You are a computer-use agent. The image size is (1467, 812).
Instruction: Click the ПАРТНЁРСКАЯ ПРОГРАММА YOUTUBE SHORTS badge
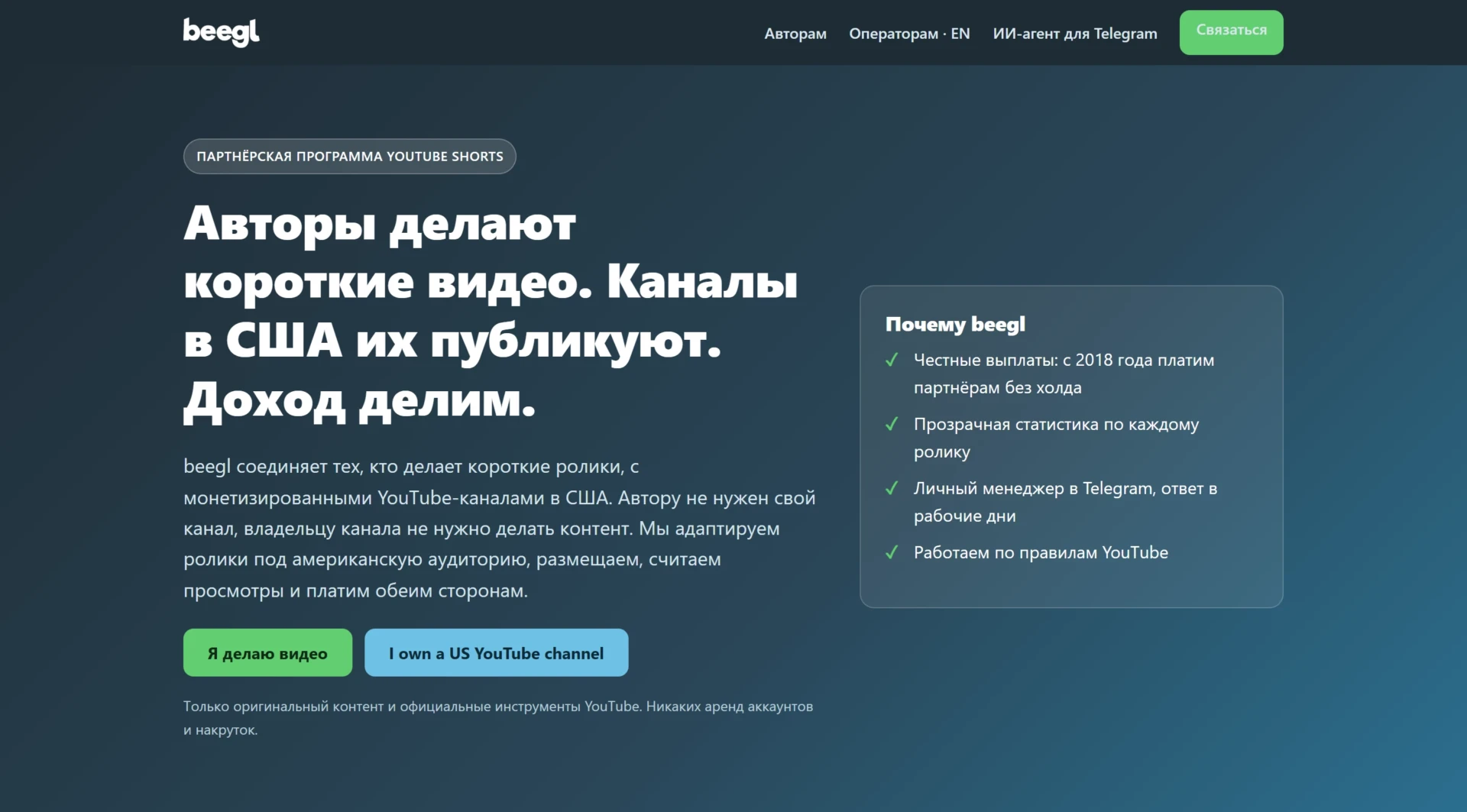pyautogui.click(x=349, y=157)
